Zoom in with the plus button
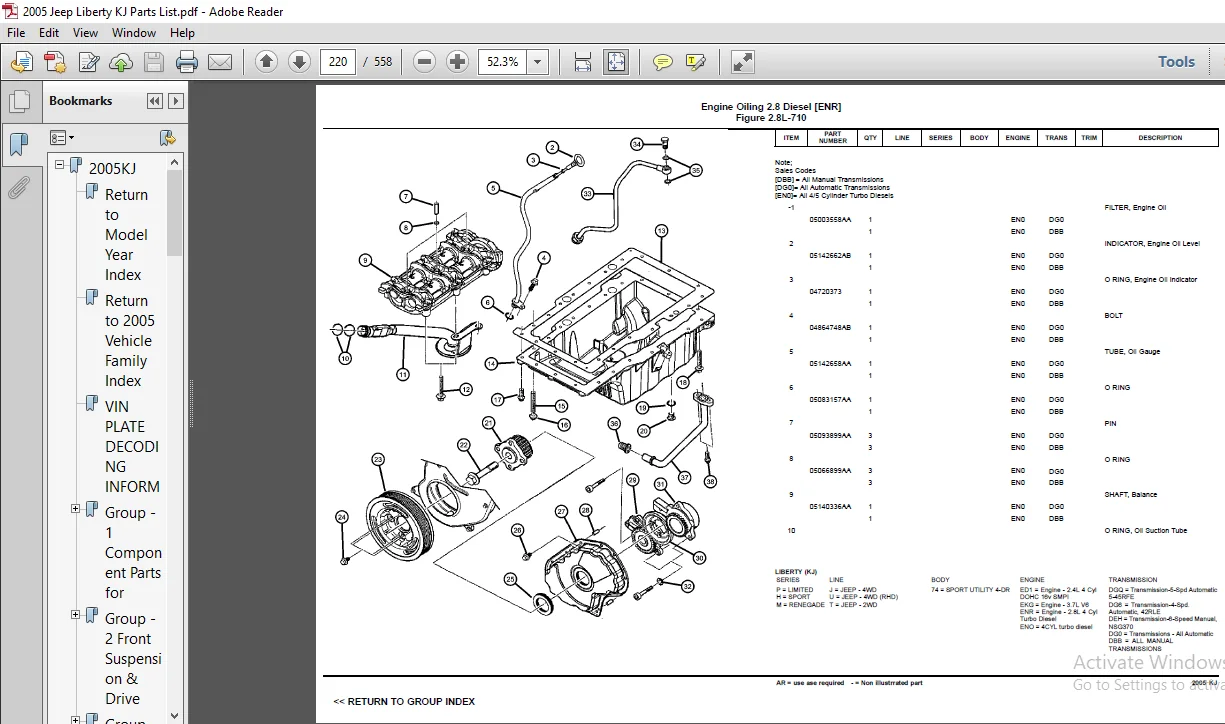The width and height of the screenshot is (1225, 724). (x=457, y=62)
